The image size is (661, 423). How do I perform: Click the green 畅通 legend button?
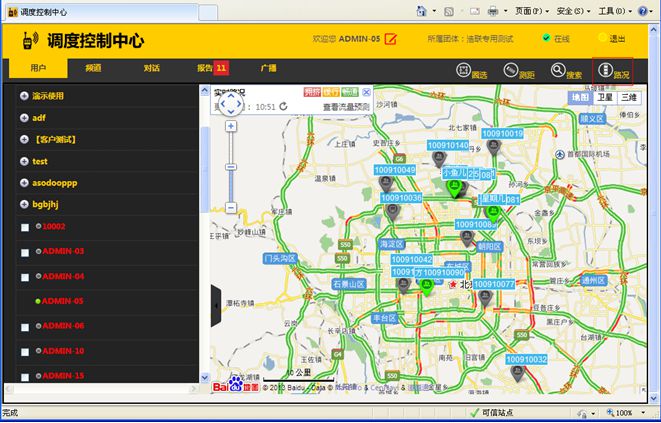click(x=350, y=92)
